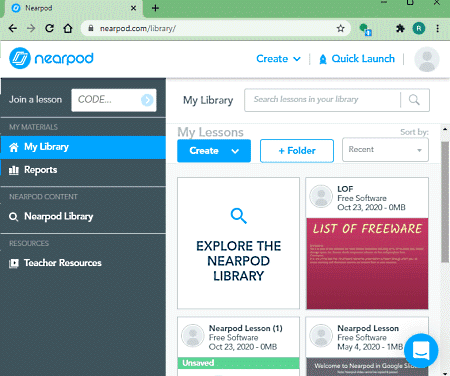Click the site lock icon
The image size is (450, 376).
(x=91, y=28)
